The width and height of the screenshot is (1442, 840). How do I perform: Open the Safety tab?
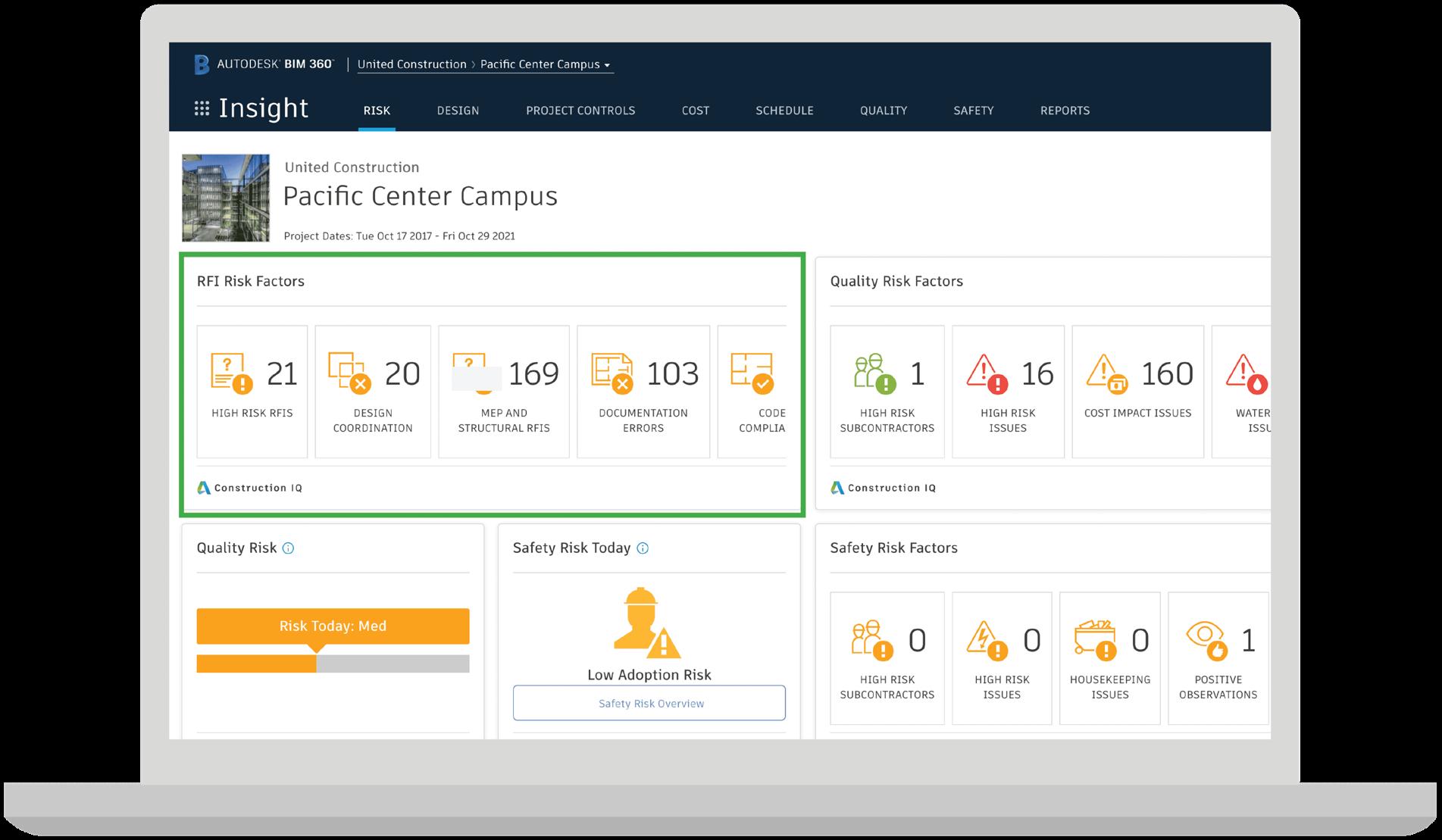click(974, 111)
